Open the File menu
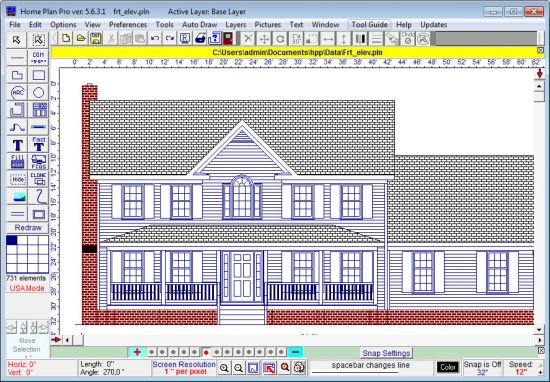 coord(15,25)
